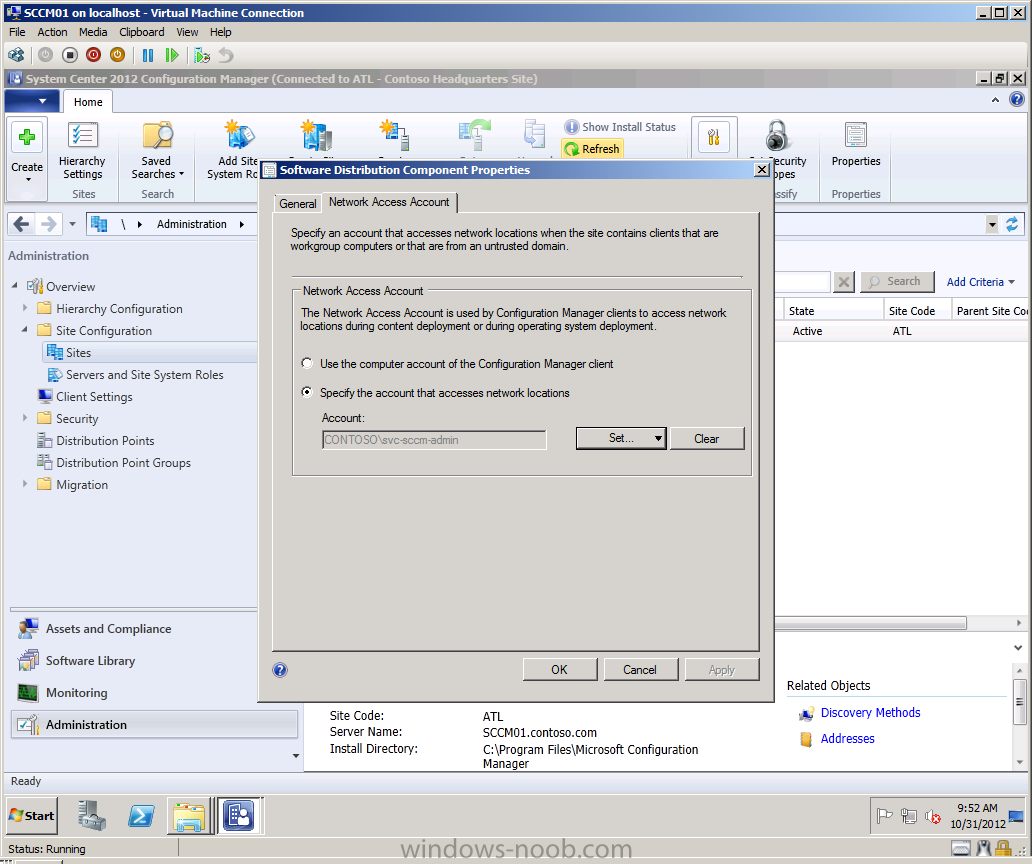The height and width of the screenshot is (864, 1032).
Task: Open Hierarchy Settings in the ribbon
Action: pyautogui.click(x=82, y=151)
